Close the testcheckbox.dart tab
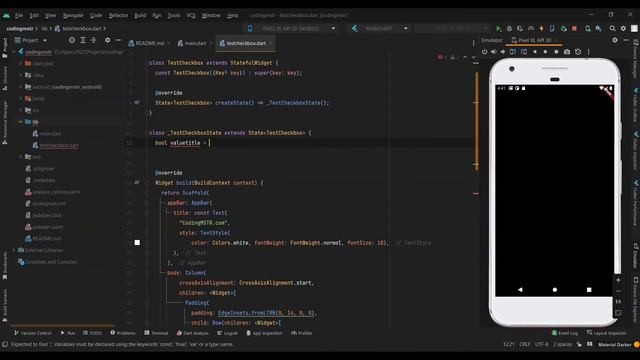 tap(271, 43)
